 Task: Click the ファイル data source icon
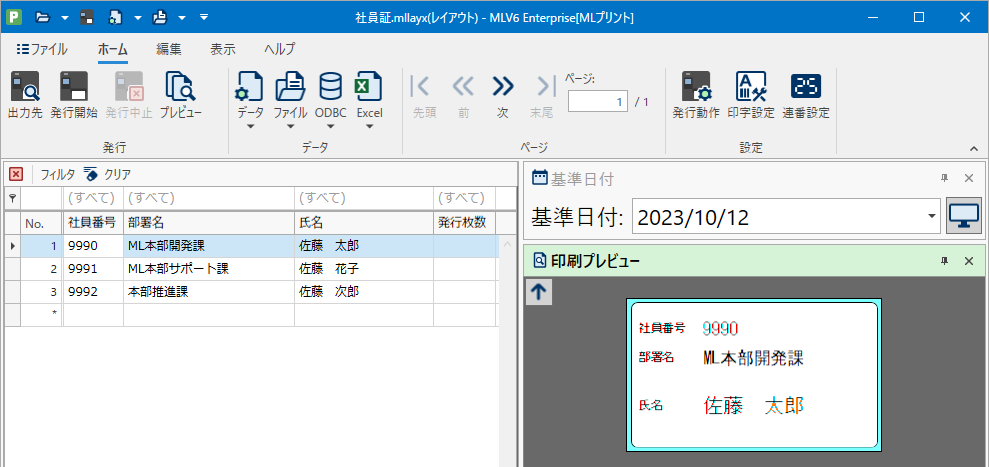click(290, 86)
